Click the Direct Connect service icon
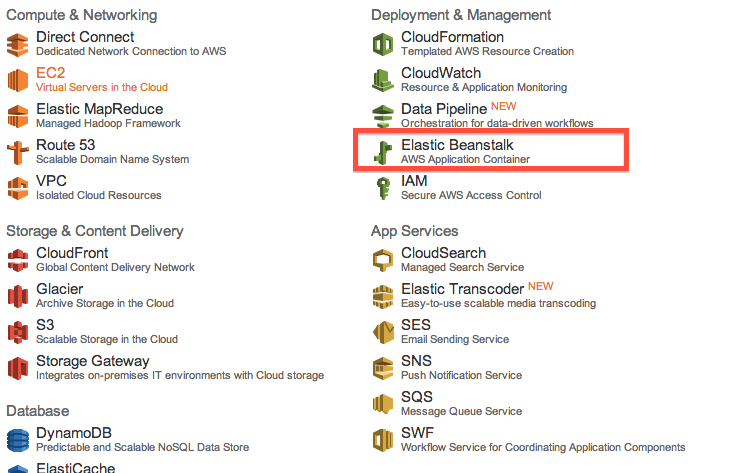 pyautogui.click(x=18, y=45)
